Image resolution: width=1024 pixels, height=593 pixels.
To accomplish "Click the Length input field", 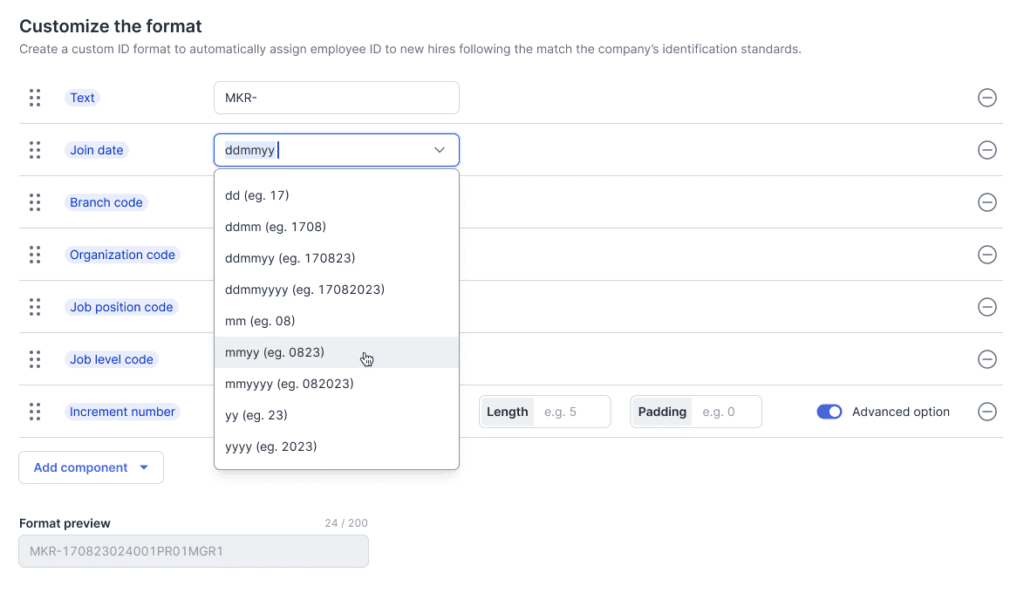I will point(572,412).
